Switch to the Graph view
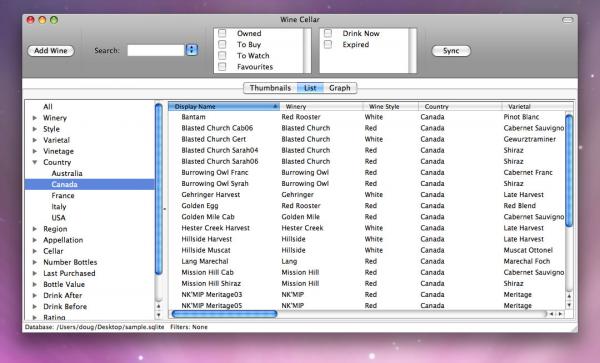The height and width of the screenshot is (363, 600). tap(340, 88)
